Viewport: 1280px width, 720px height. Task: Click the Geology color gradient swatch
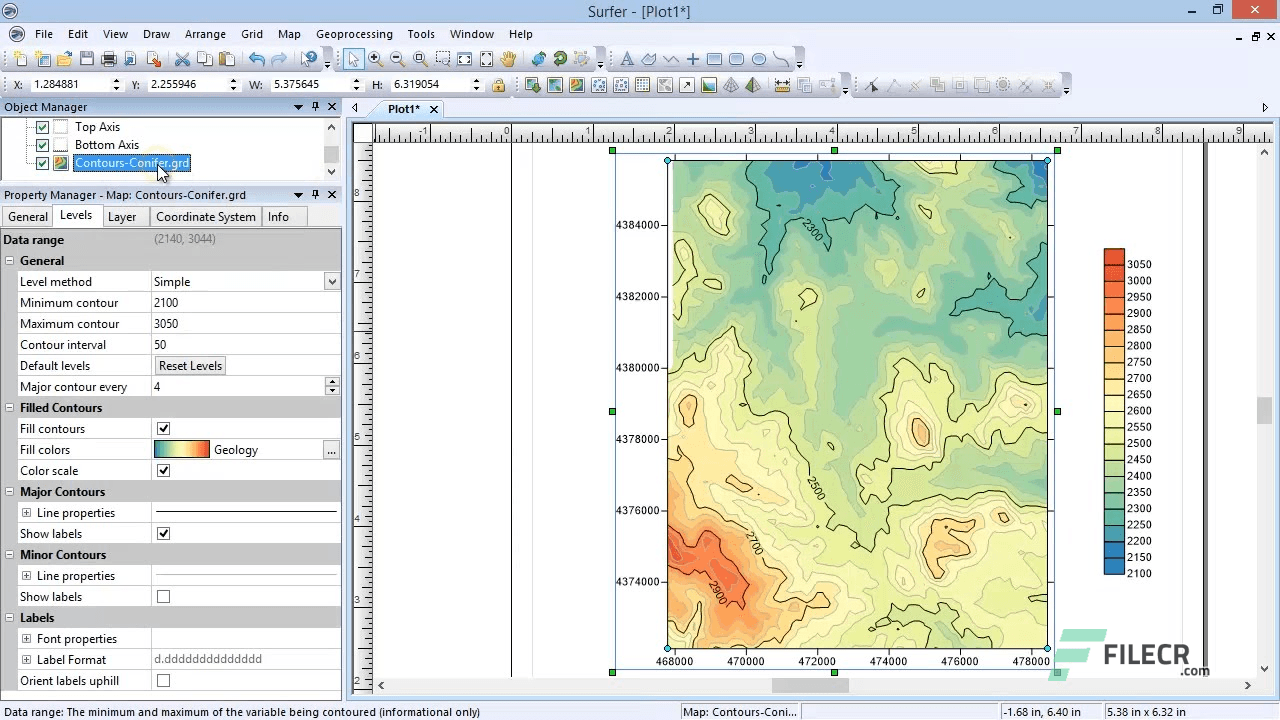tap(181, 450)
